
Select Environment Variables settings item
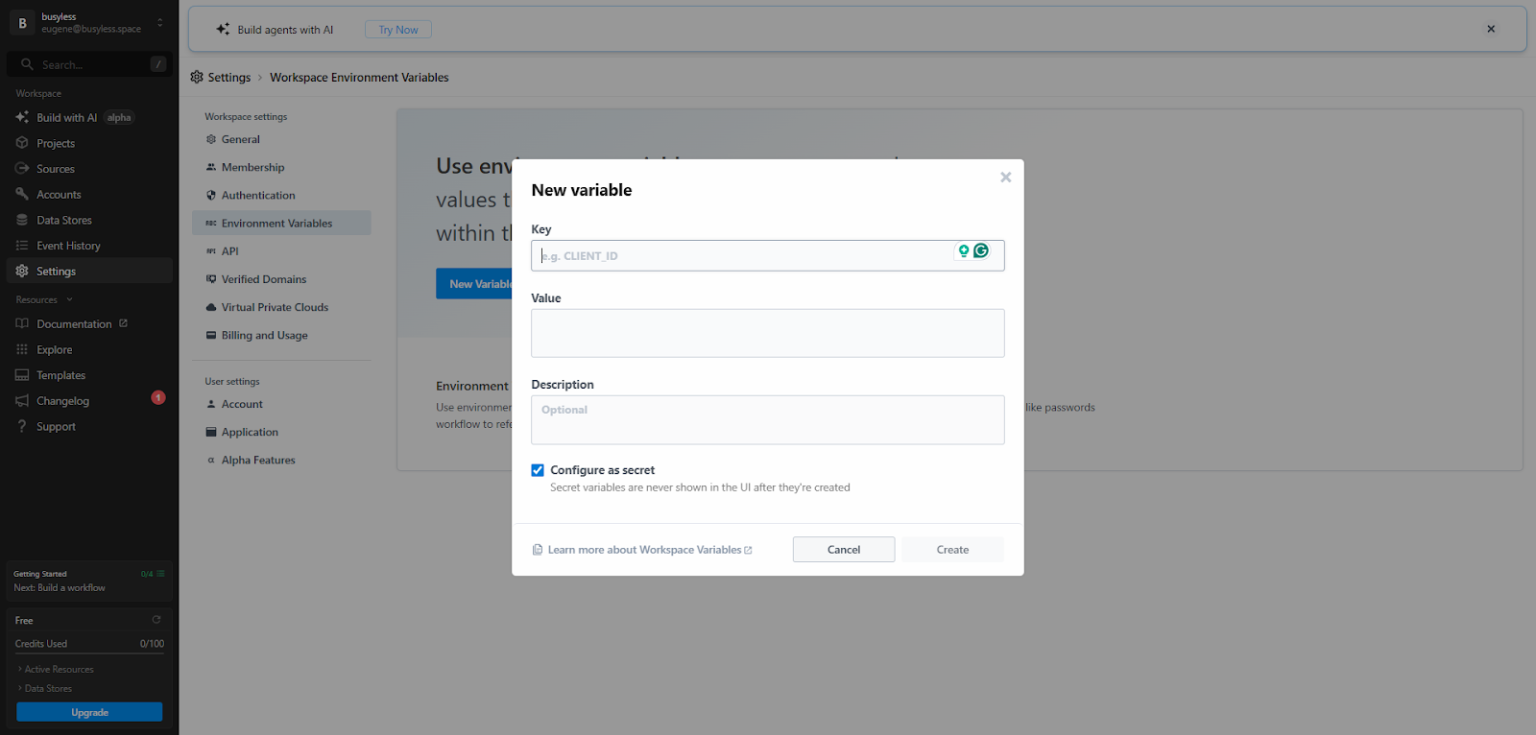(x=281, y=223)
